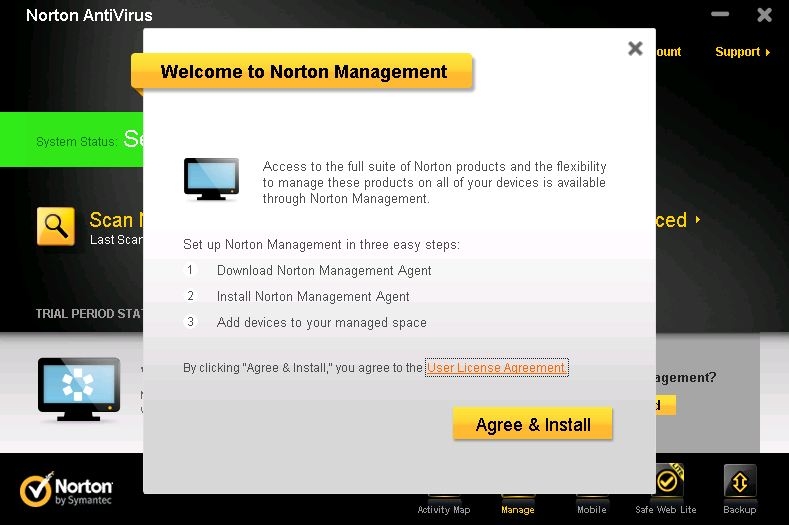Click the step number 1 circle
Image resolution: width=789 pixels, height=525 pixels.
[190, 270]
